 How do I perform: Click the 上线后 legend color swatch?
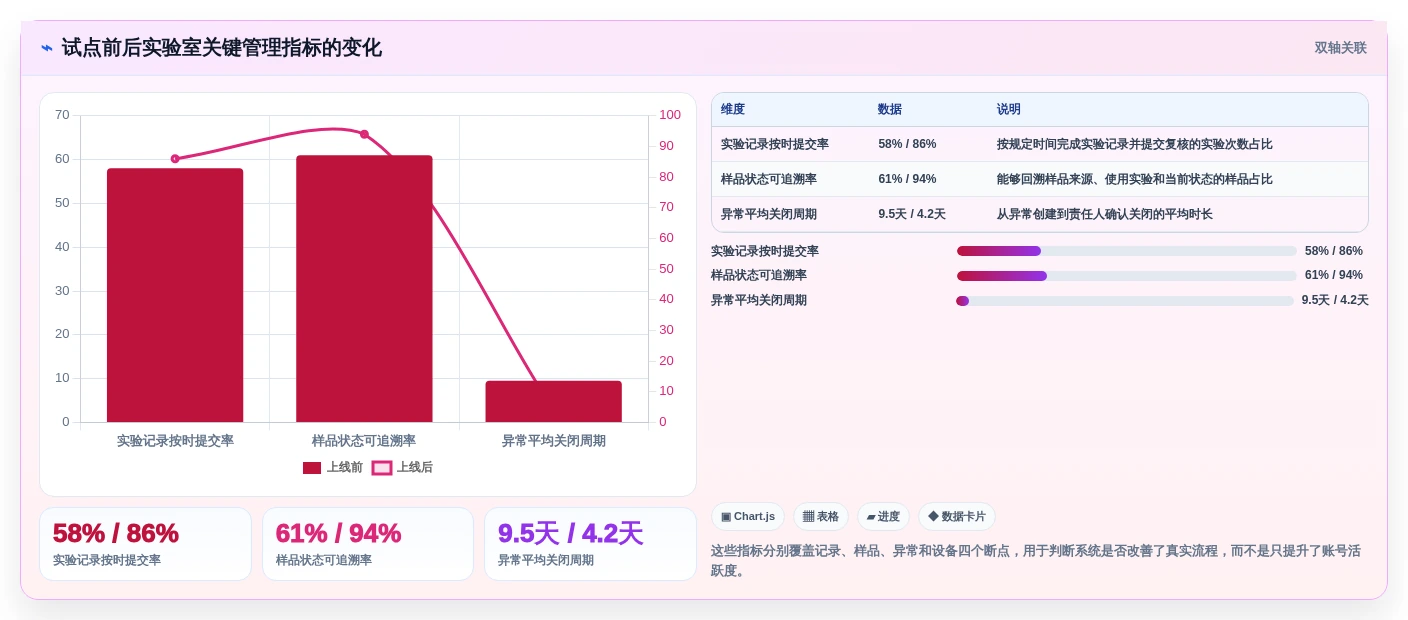pyautogui.click(x=382, y=468)
